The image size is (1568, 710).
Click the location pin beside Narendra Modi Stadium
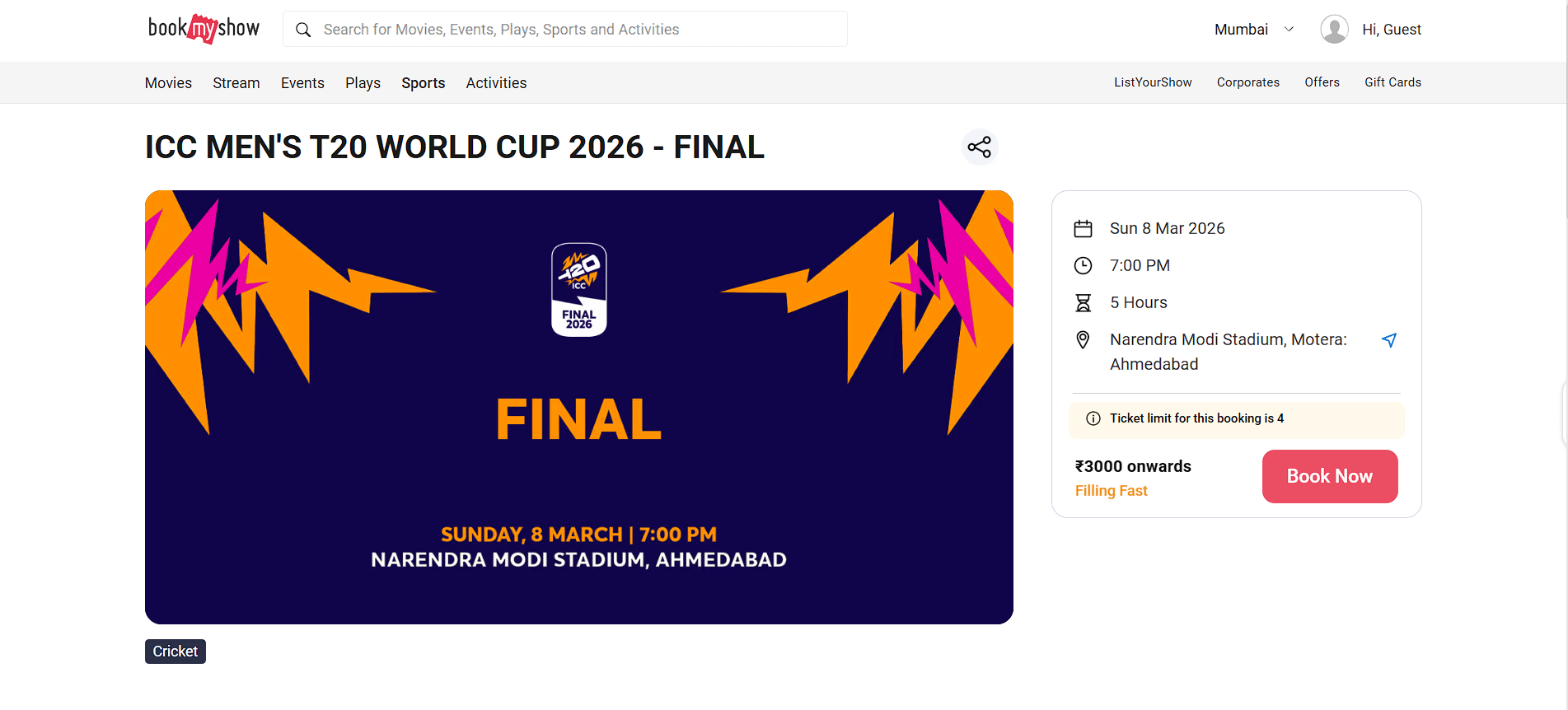pyautogui.click(x=1084, y=339)
